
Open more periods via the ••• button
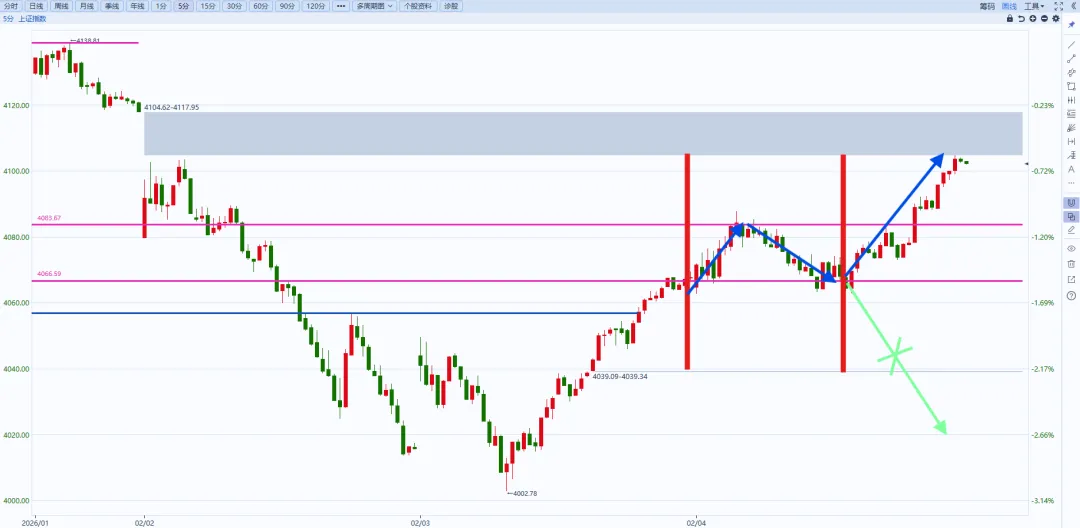(340, 6)
